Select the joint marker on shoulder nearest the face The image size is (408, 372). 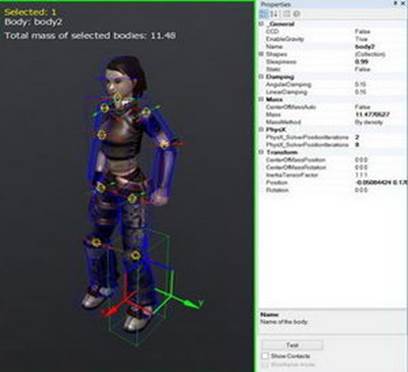[x=105, y=108]
